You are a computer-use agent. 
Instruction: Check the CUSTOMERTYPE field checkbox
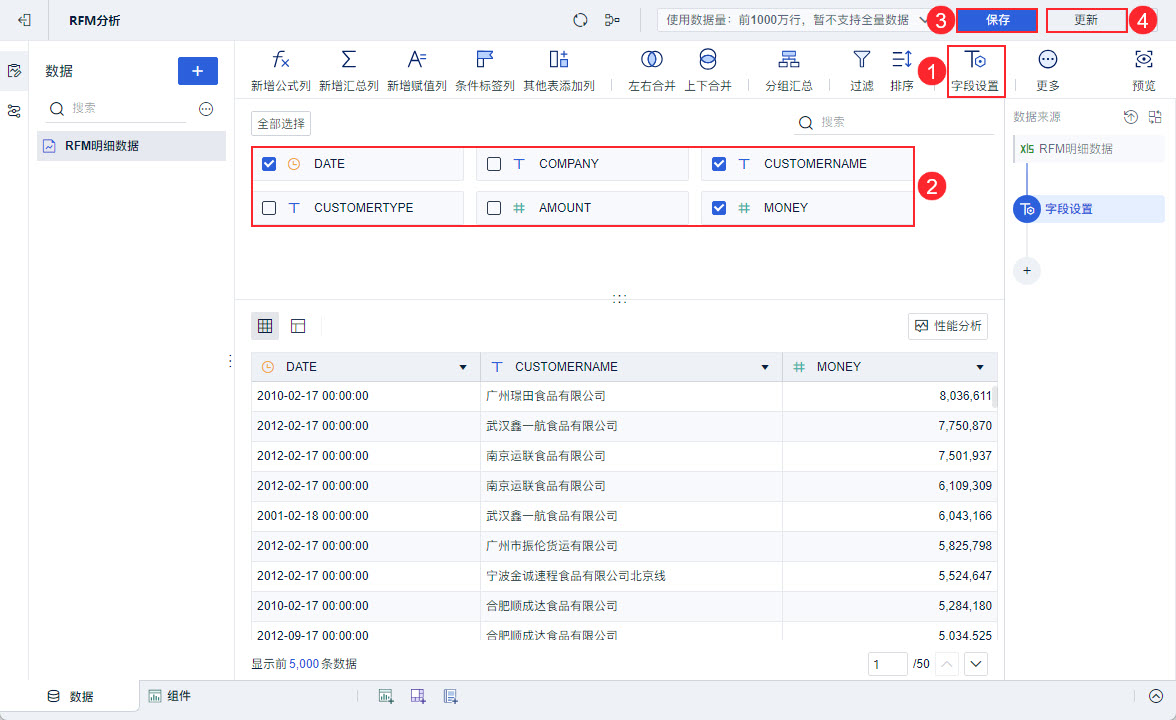[x=269, y=208]
